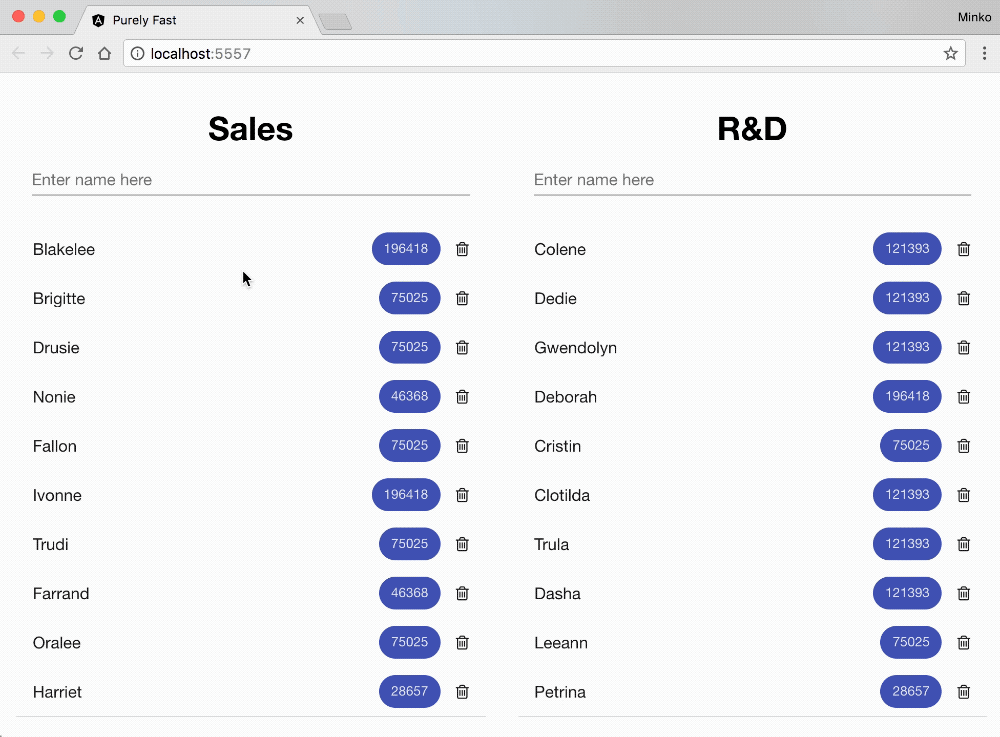1000x737 pixels.
Task: Select the name Brigitte
Action: tap(59, 299)
